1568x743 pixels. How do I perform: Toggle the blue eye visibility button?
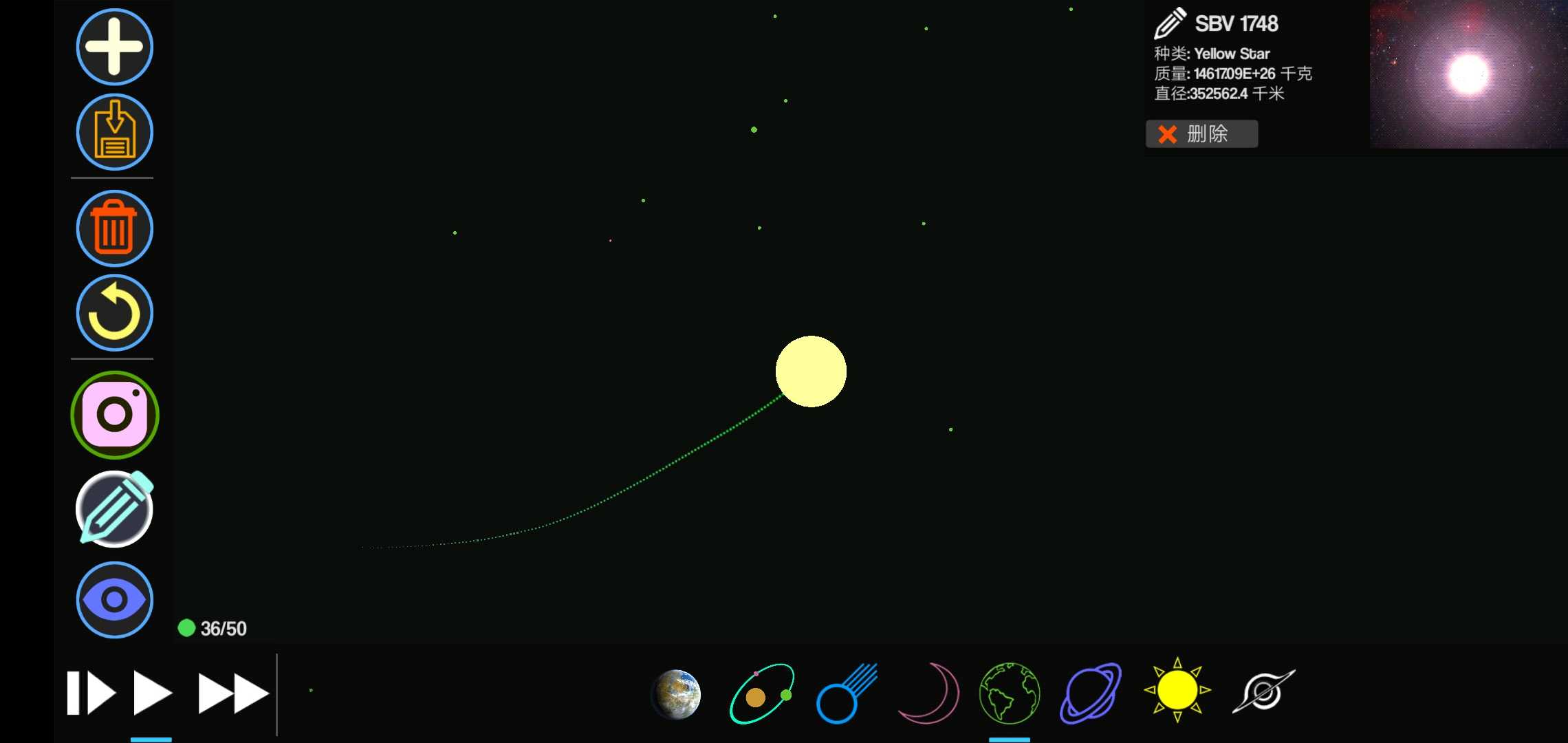tap(114, 599)
